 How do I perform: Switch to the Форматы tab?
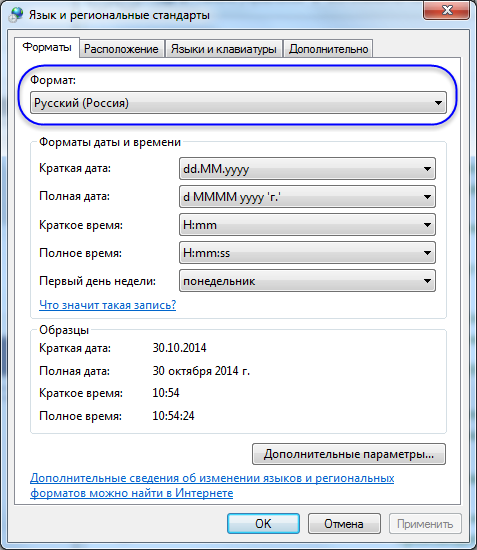(x=47, y=47)
